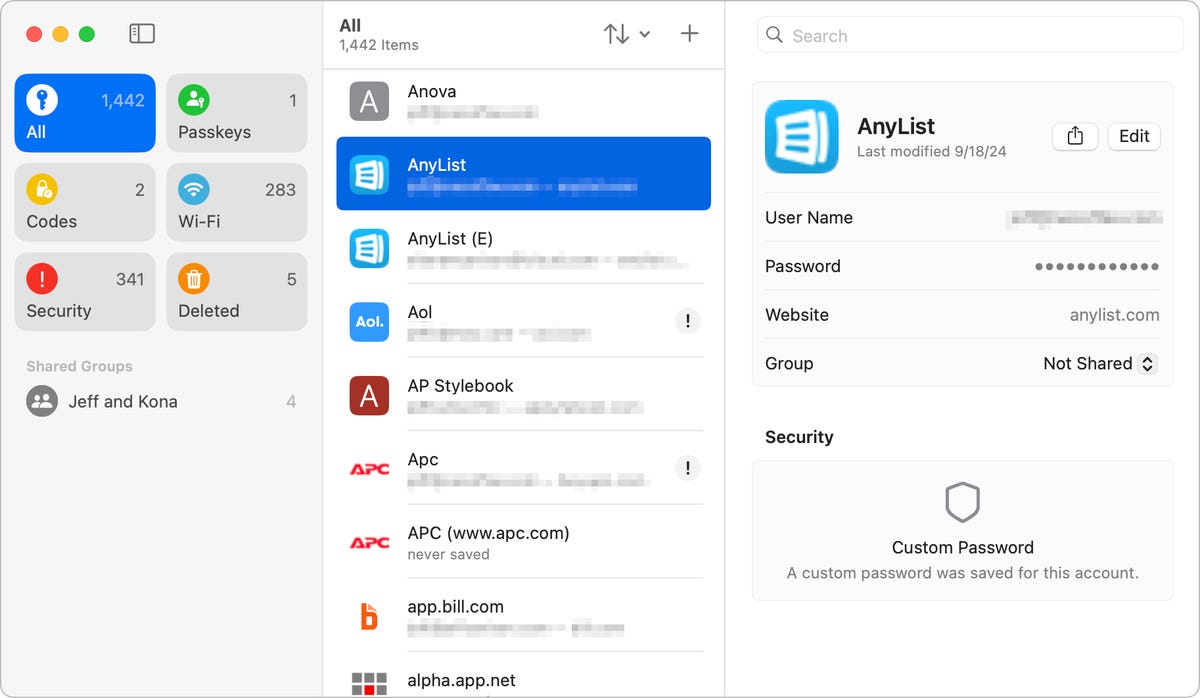Toggle the sidebar visibility icon
The image size is (1200, 698).
click(142, 34)
